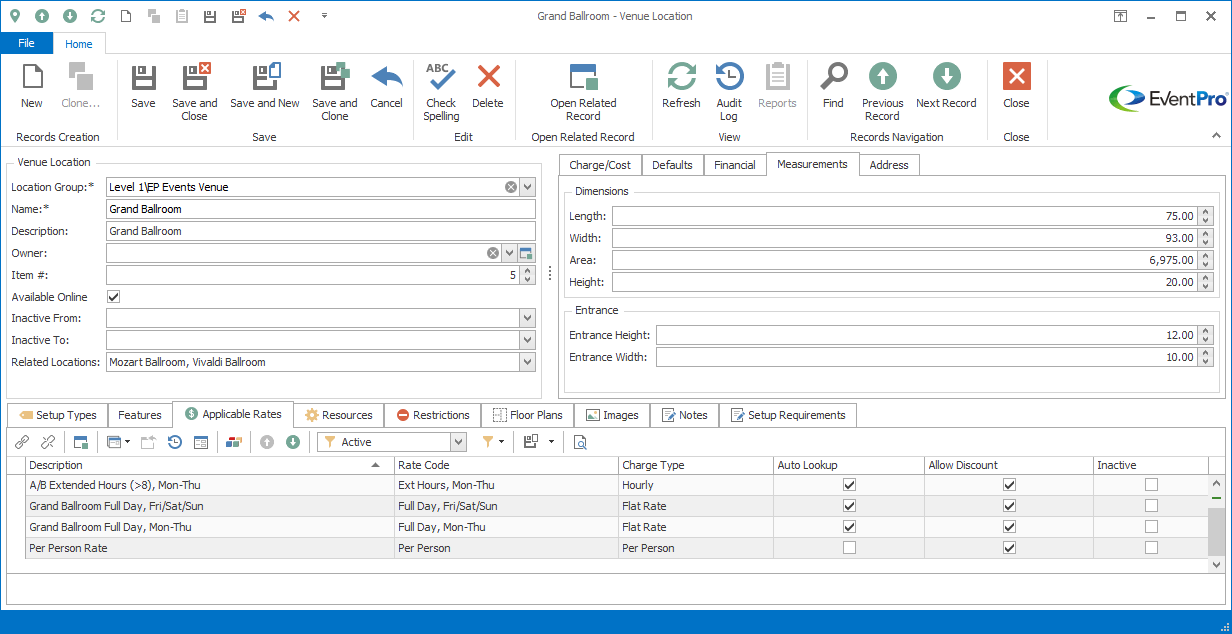Open Customize Quick Access Toolbar dropdown
1232x634 pixels.
[x=324, y=16]
